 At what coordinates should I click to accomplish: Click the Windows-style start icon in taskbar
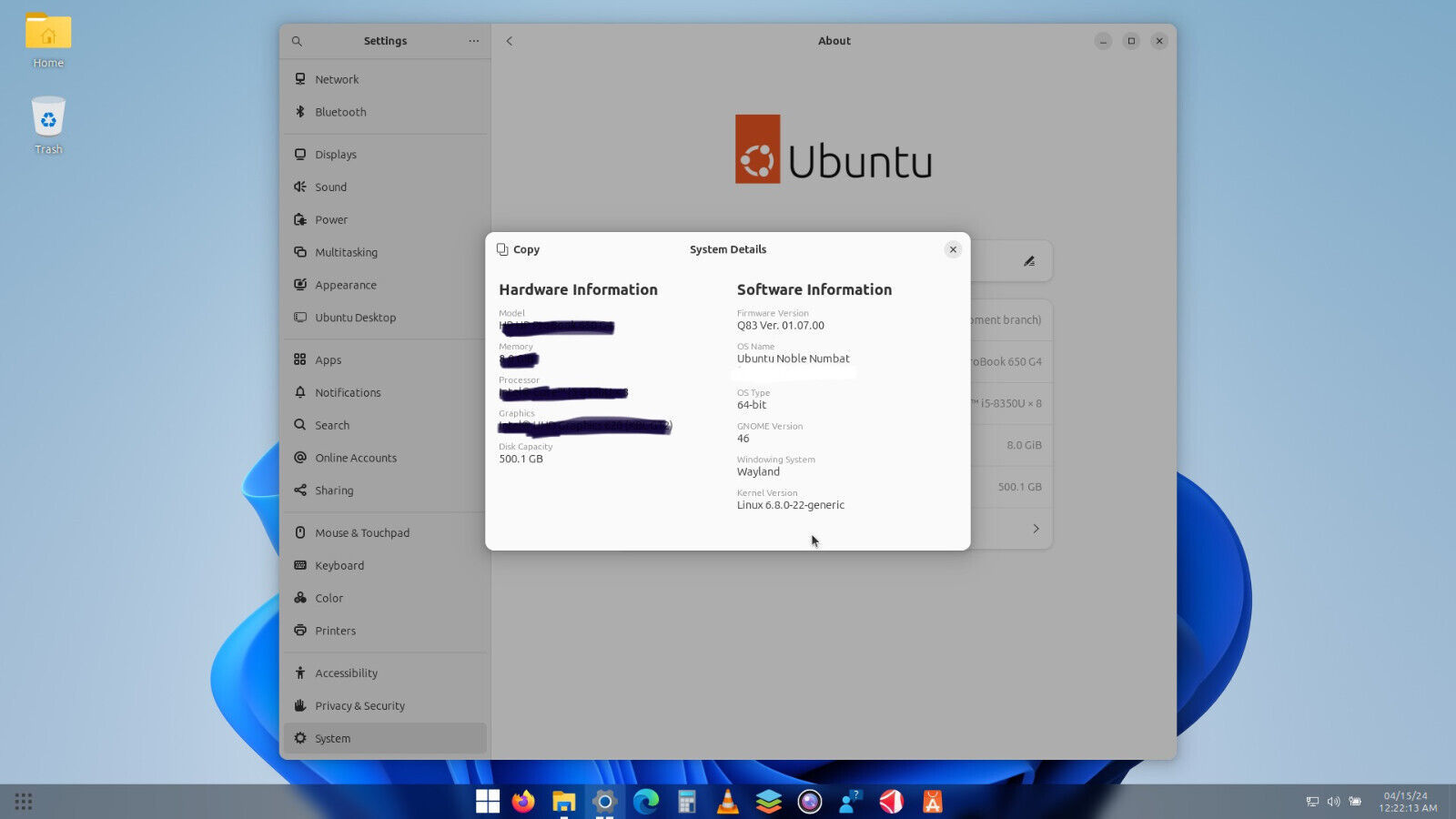click(488, 802)
